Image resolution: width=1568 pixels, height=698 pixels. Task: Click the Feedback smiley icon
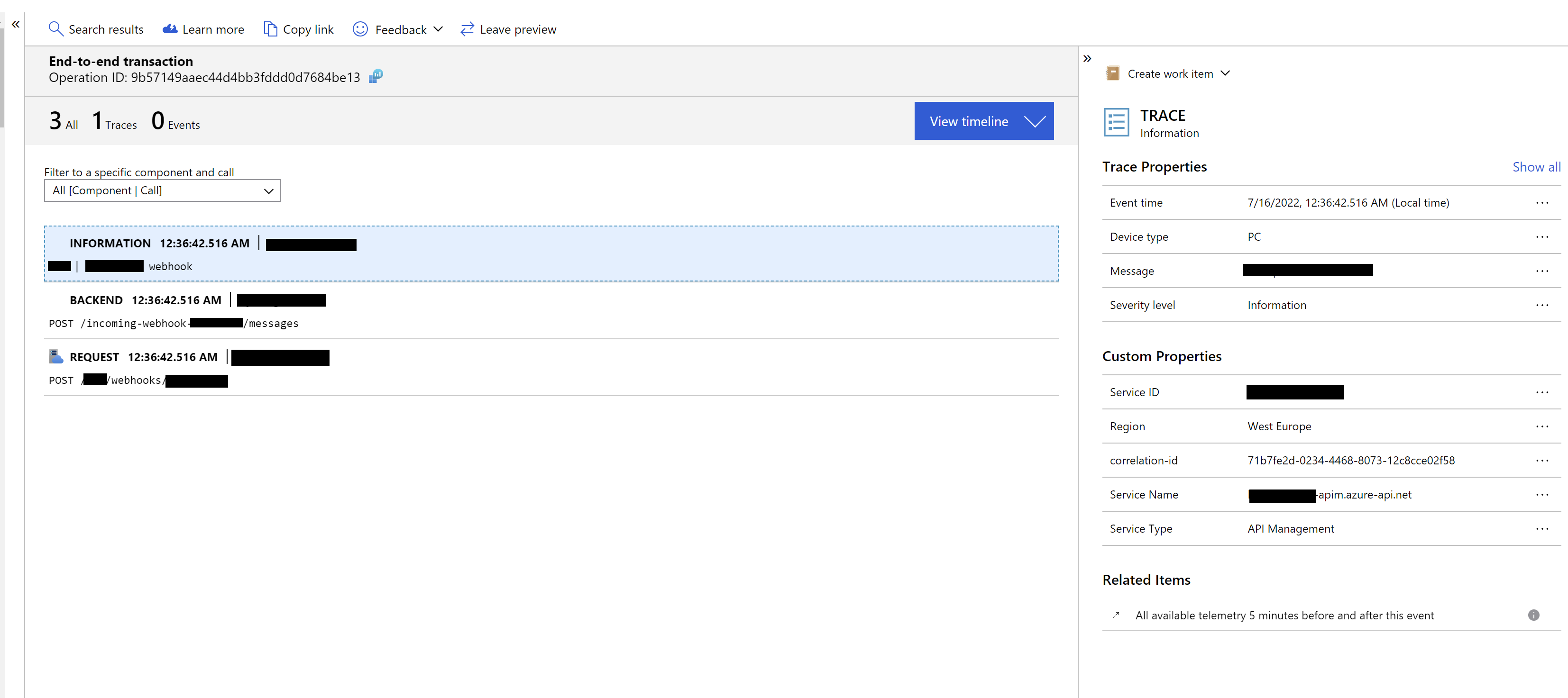[360, 28]
